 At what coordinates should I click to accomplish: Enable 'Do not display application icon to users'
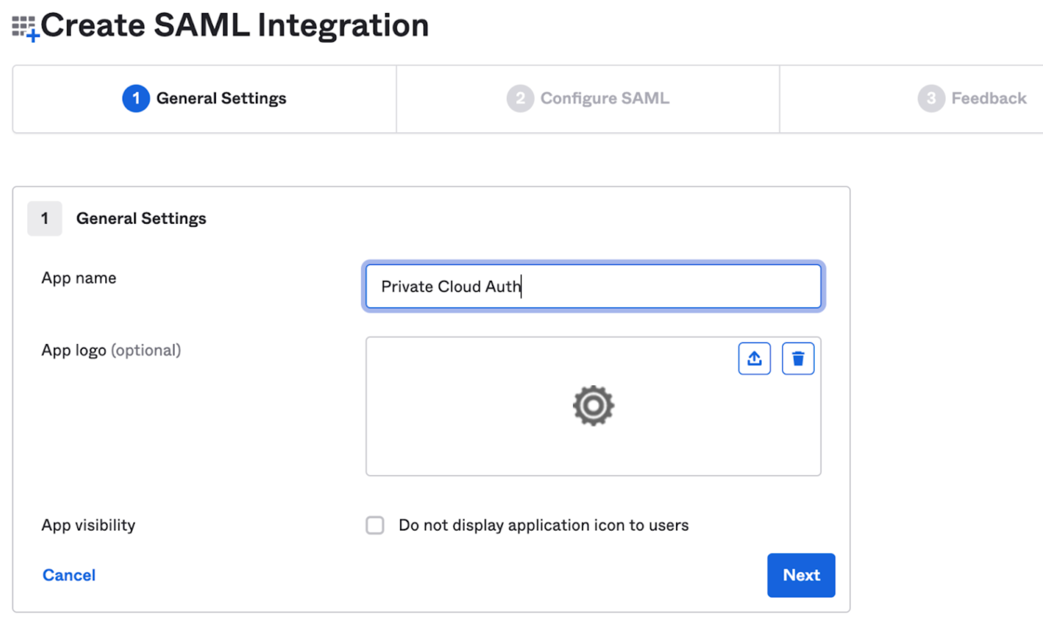(375, 524)
